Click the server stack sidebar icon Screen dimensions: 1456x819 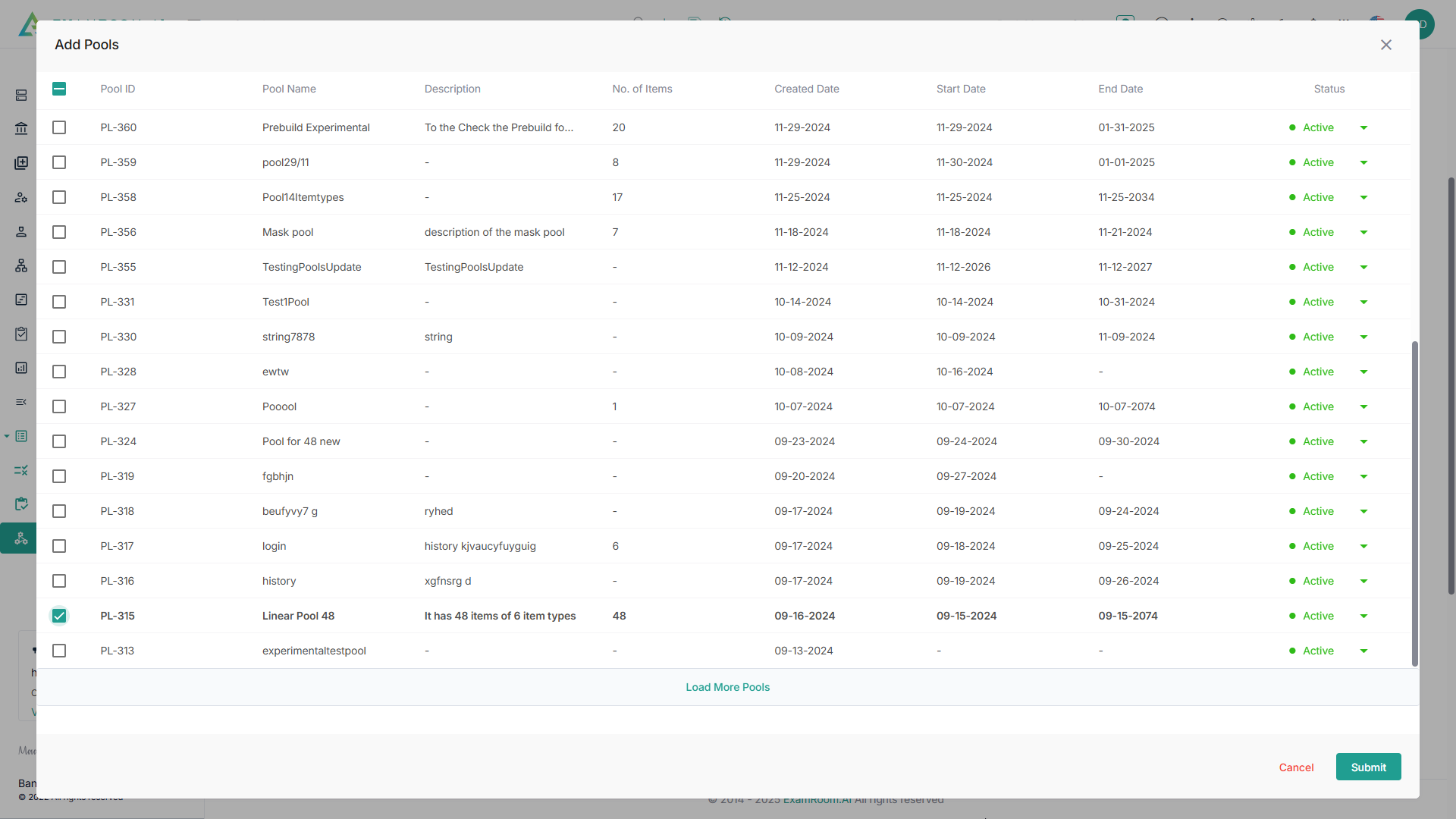pos(21,95)
